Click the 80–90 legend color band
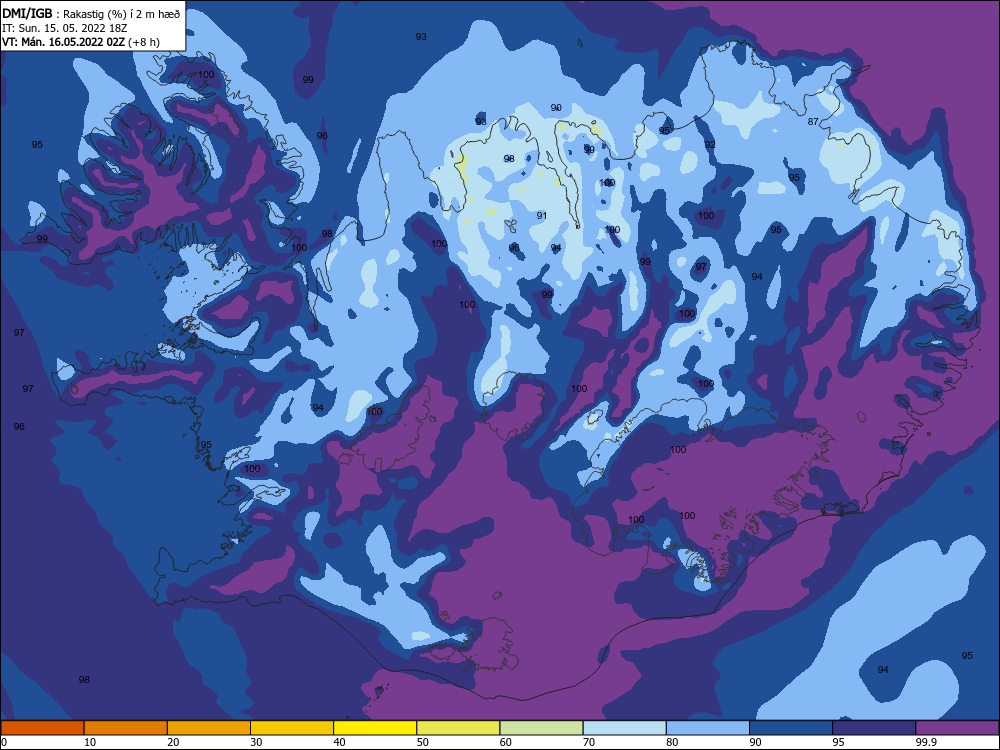1000x750 pixels. point(708,728)
